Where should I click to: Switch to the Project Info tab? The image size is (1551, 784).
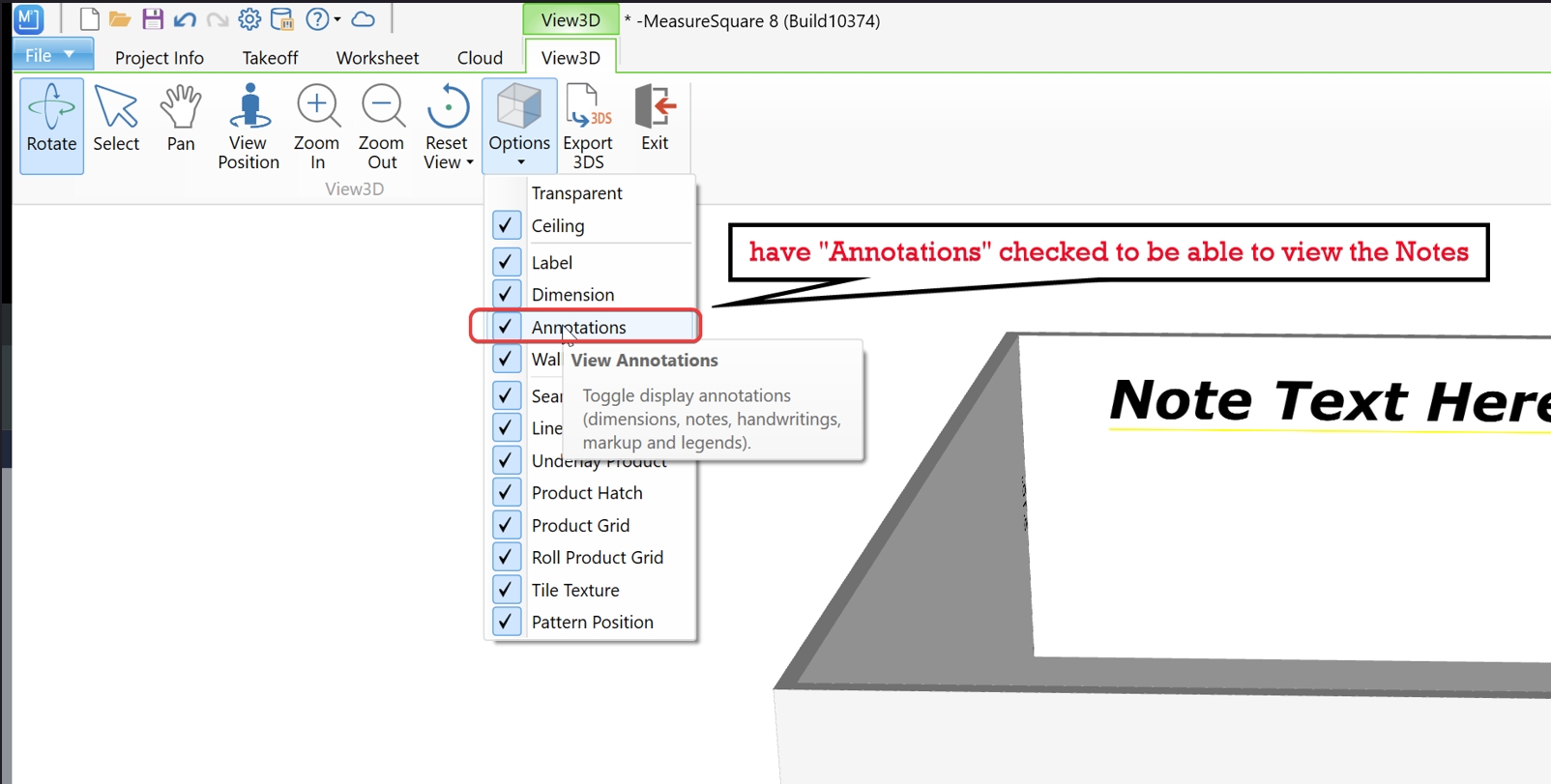(160, 58)
